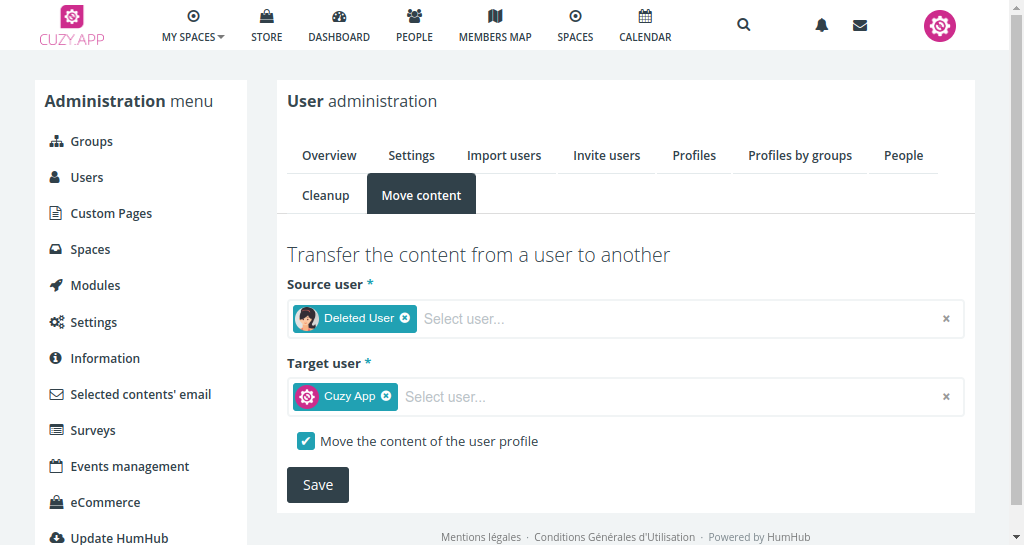The width and height of the screenshot is (1024, 545).
Task: Clear the Source user selection field
Action: pos(946,319)
